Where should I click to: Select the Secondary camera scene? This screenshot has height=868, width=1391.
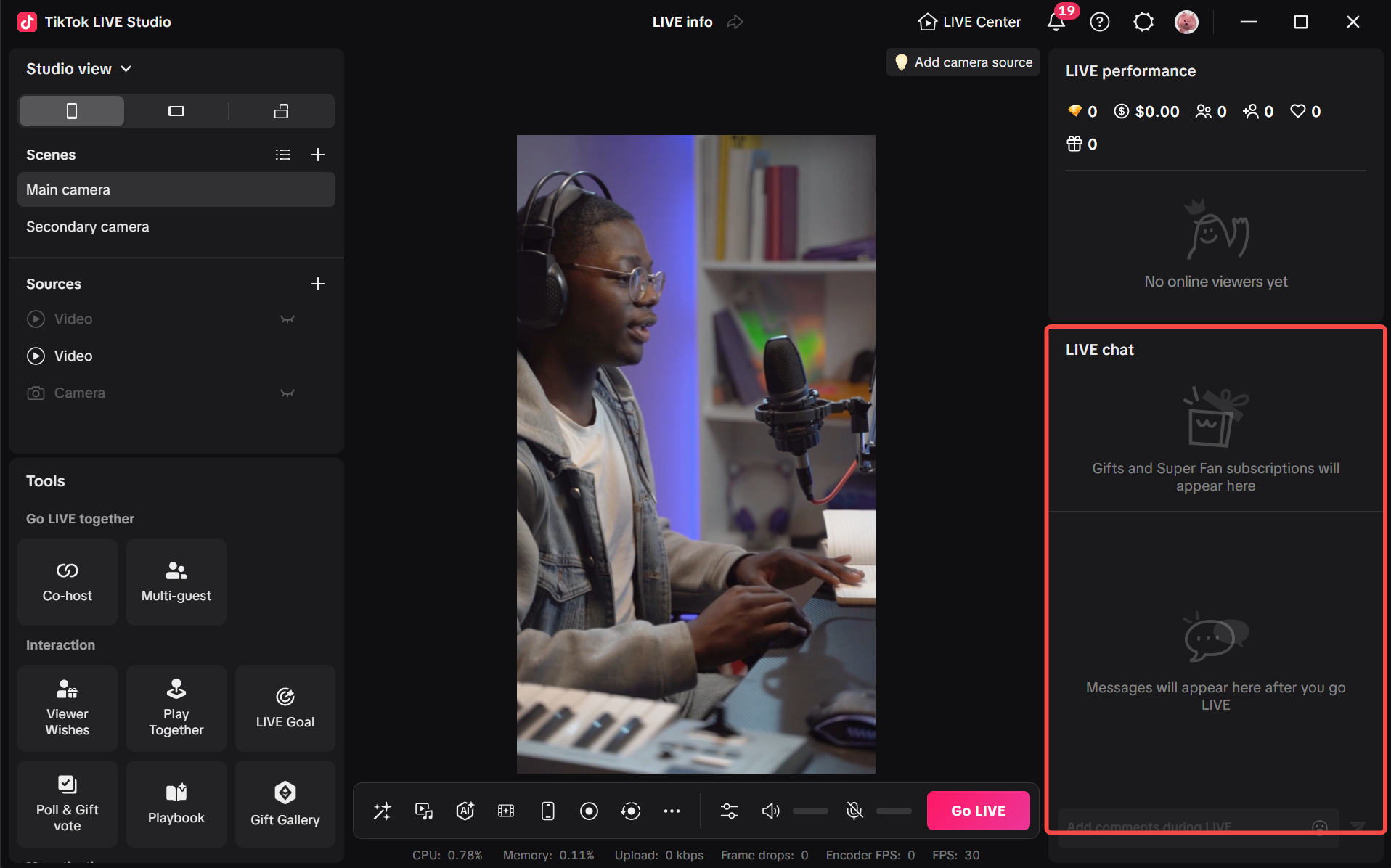tap(87, 226)
